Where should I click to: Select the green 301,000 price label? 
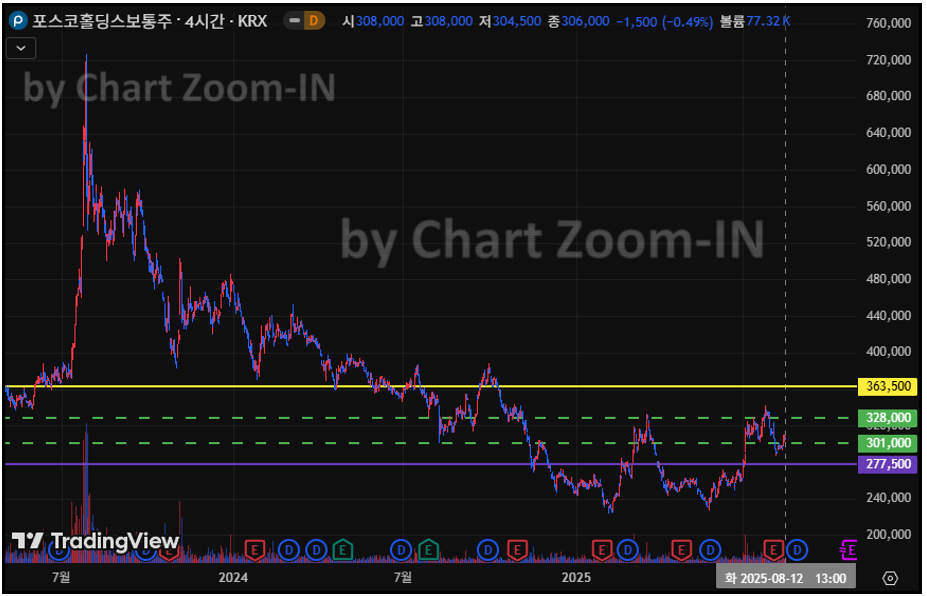[888, 443]
